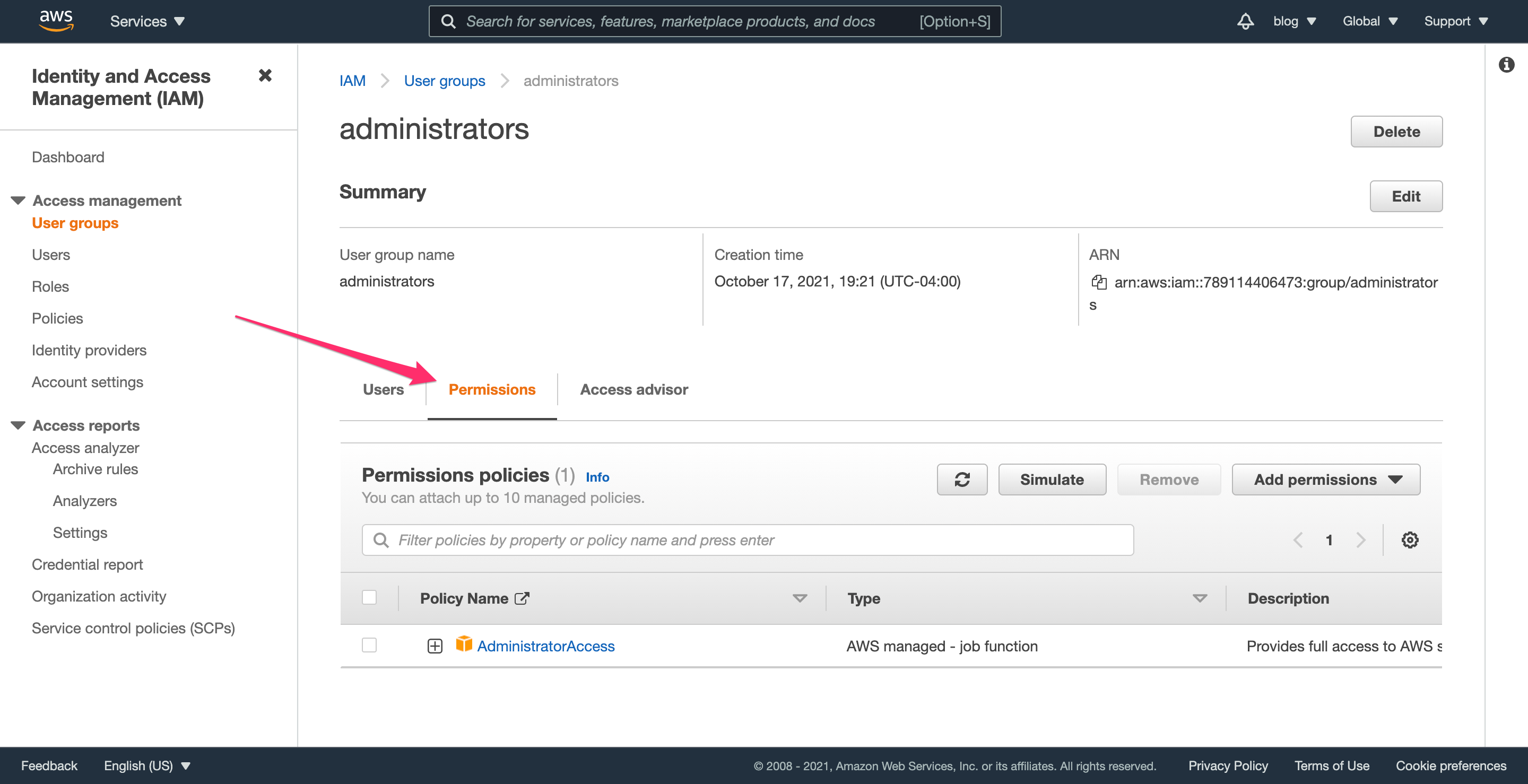This screenshot has height=784, width=1528.
Task: Select the Permissions tab
Action: pos(492,389)
